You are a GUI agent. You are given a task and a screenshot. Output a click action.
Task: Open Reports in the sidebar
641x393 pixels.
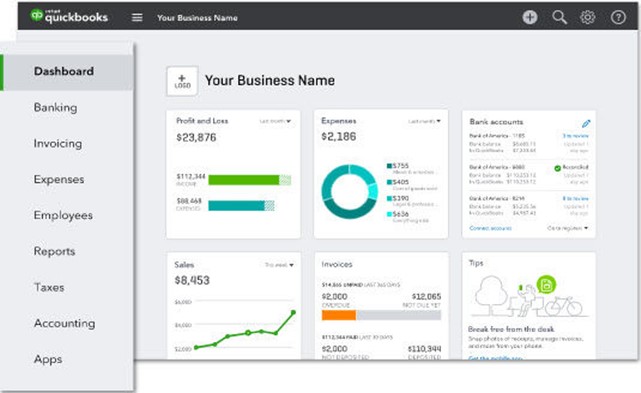pyautogui.click(x=54, y=252)
